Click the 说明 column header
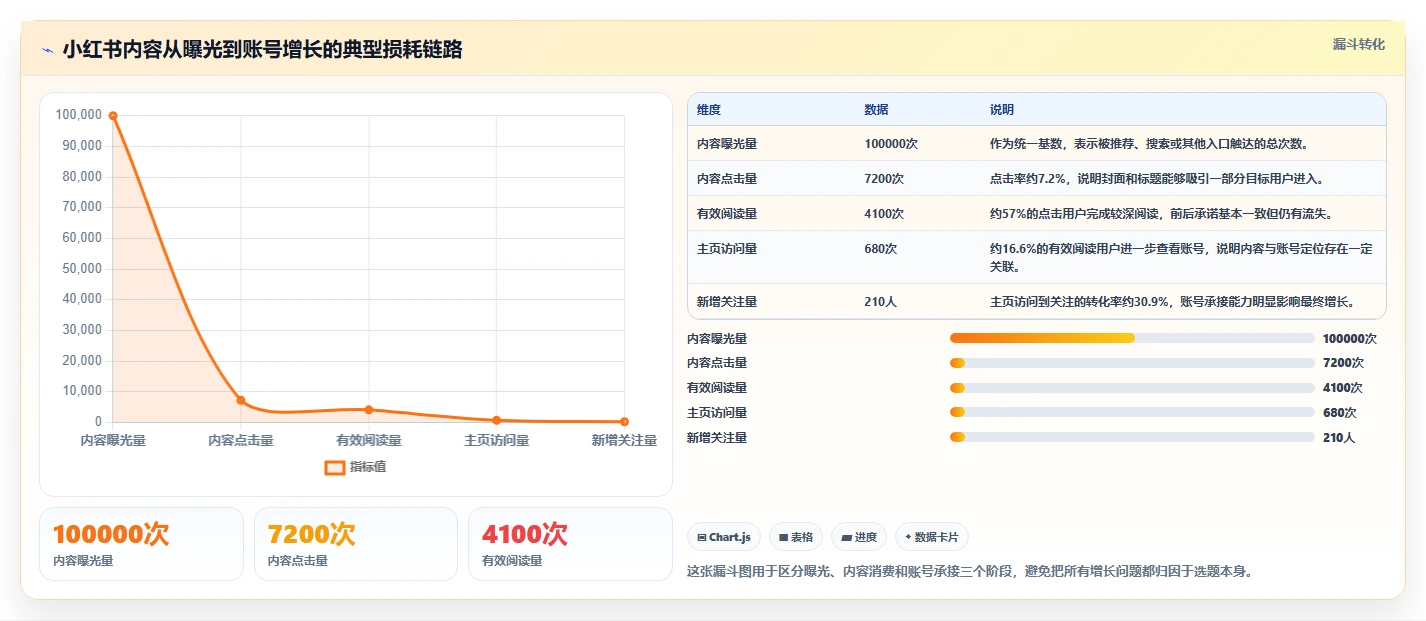The image size is (1426, 621). point(1002,110)
